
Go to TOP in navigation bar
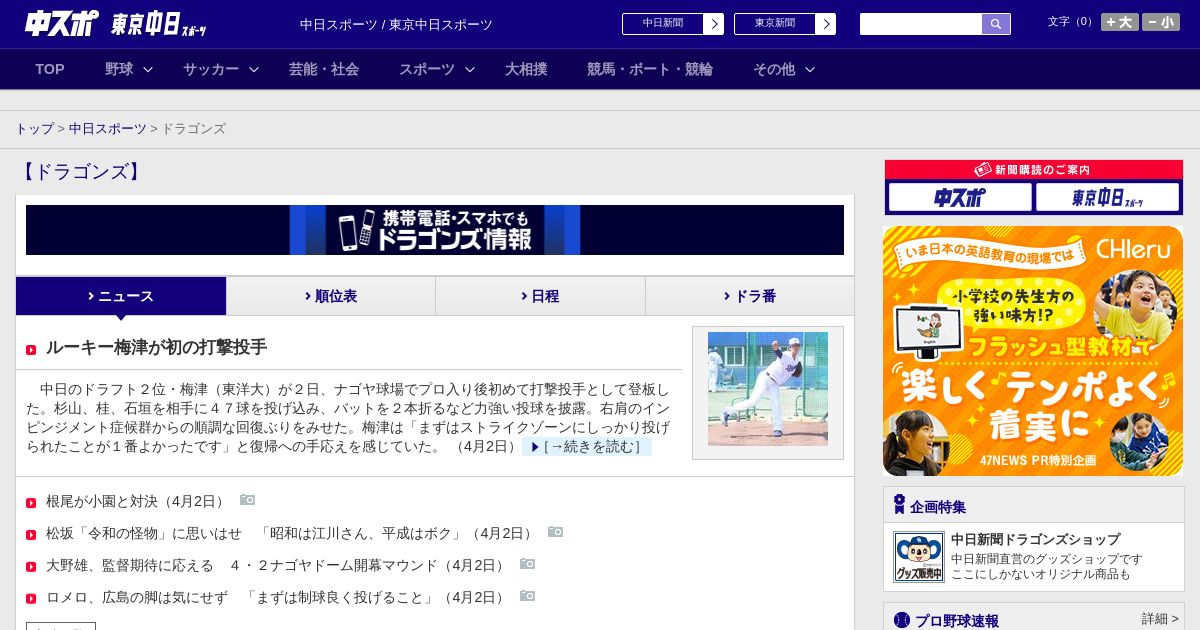[50, 69]
